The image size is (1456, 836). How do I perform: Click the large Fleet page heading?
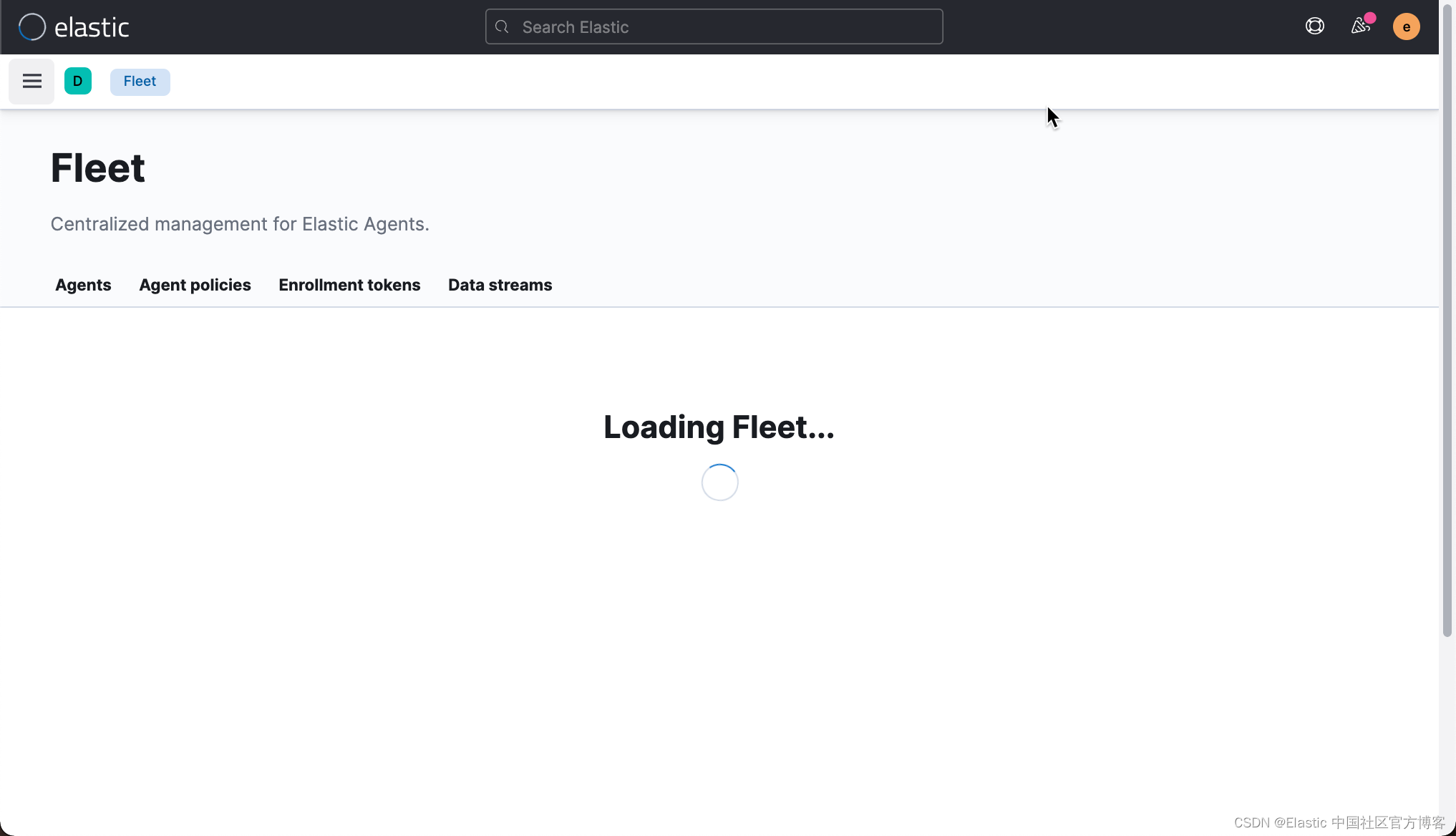[x=98, y=169]
